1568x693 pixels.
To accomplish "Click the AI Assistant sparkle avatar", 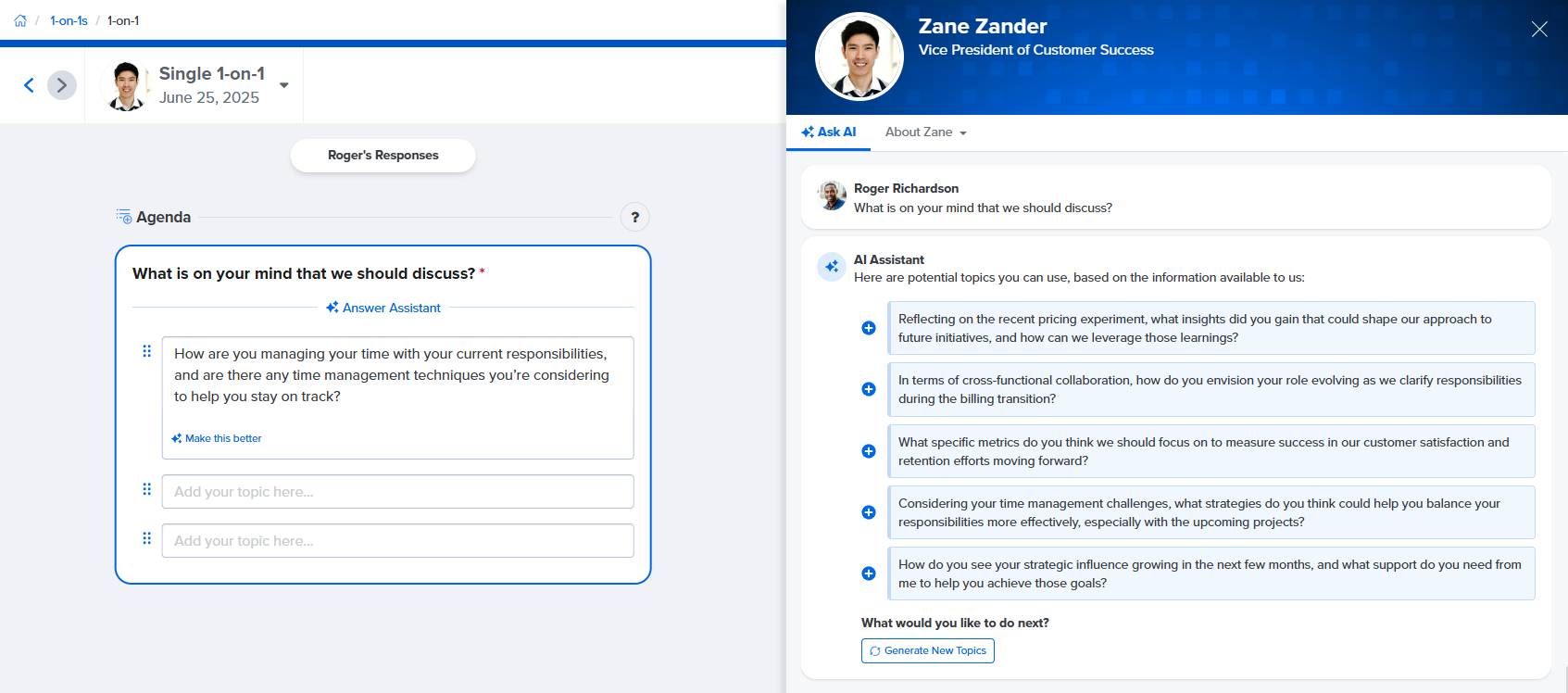I will point(832,267).
